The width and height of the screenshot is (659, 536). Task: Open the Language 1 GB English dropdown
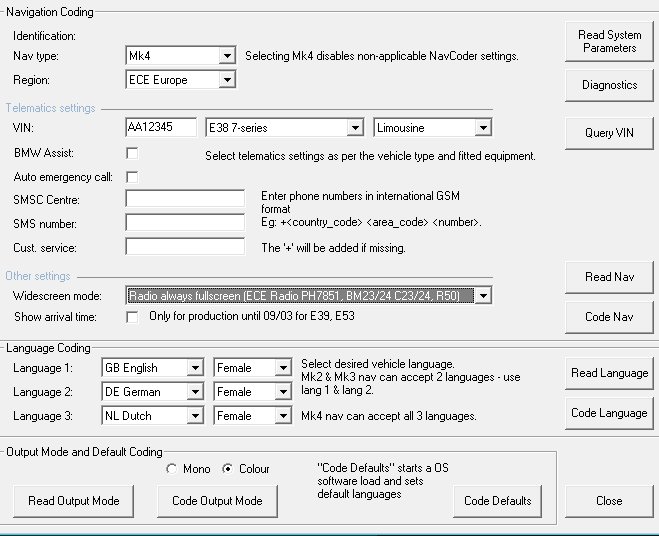(195, 368)
